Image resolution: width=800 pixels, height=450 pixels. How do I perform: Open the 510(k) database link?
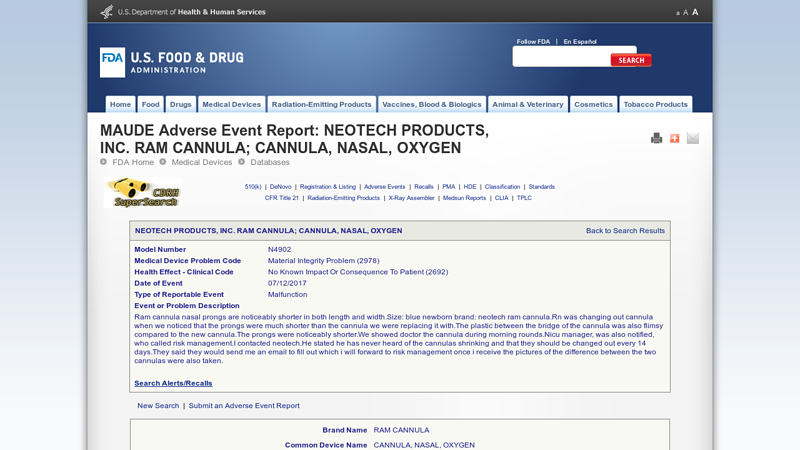point(253,187)
